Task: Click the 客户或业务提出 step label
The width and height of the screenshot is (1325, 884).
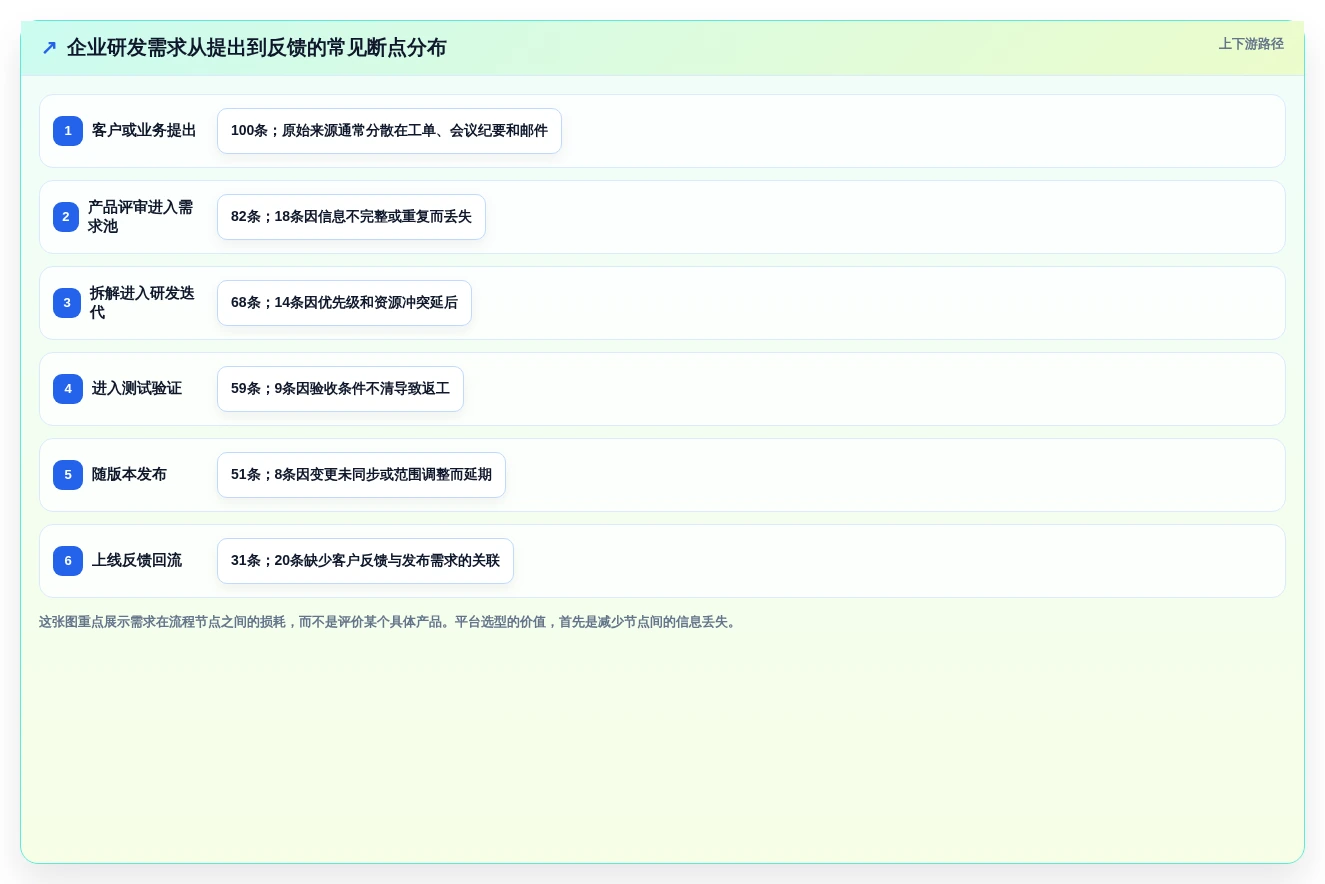Action: pyautogui.click(x=144, y=131)
